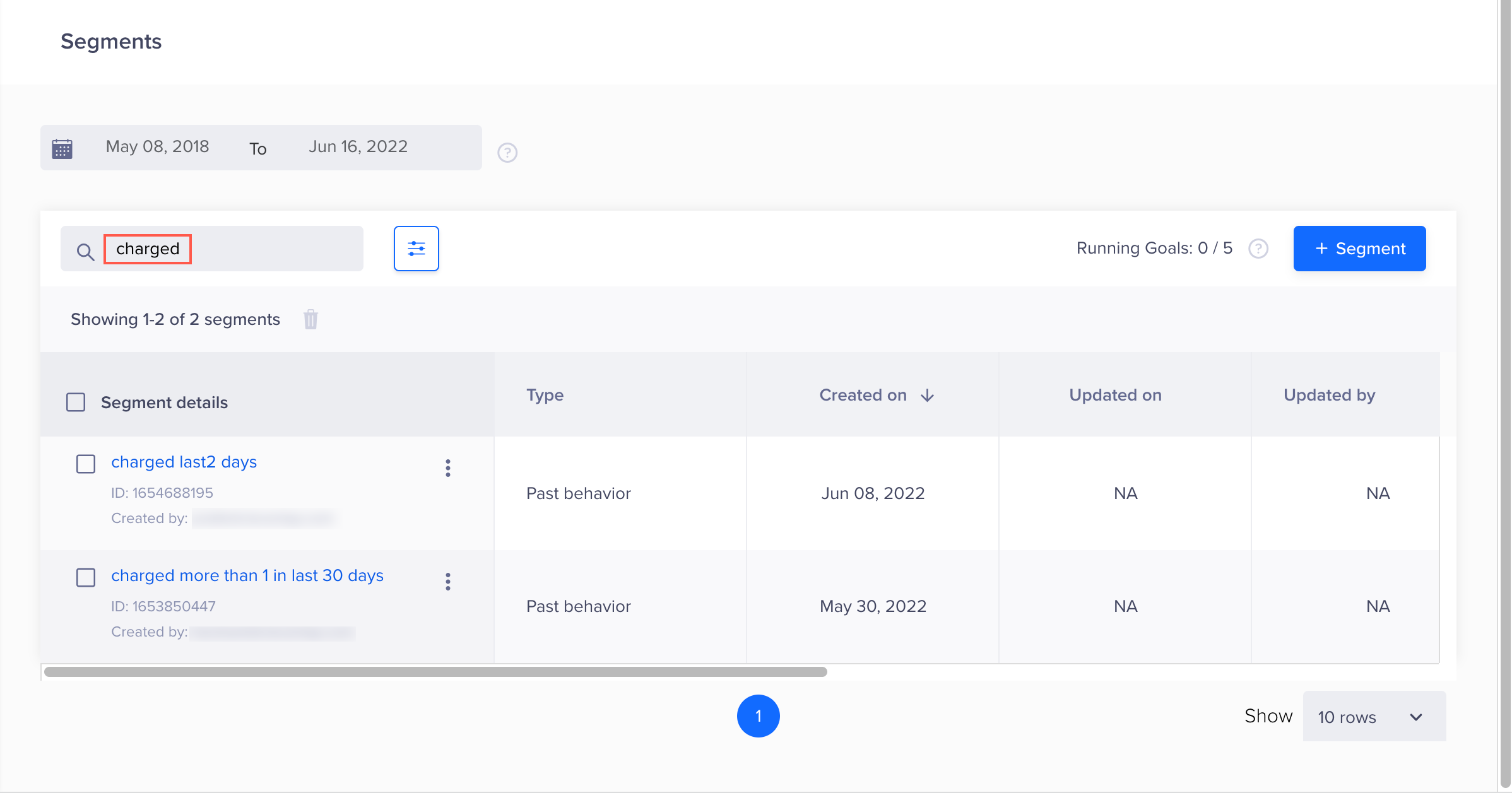Click the start date May 08, 2018
The image size is (1512, 793).
point(158,146)
